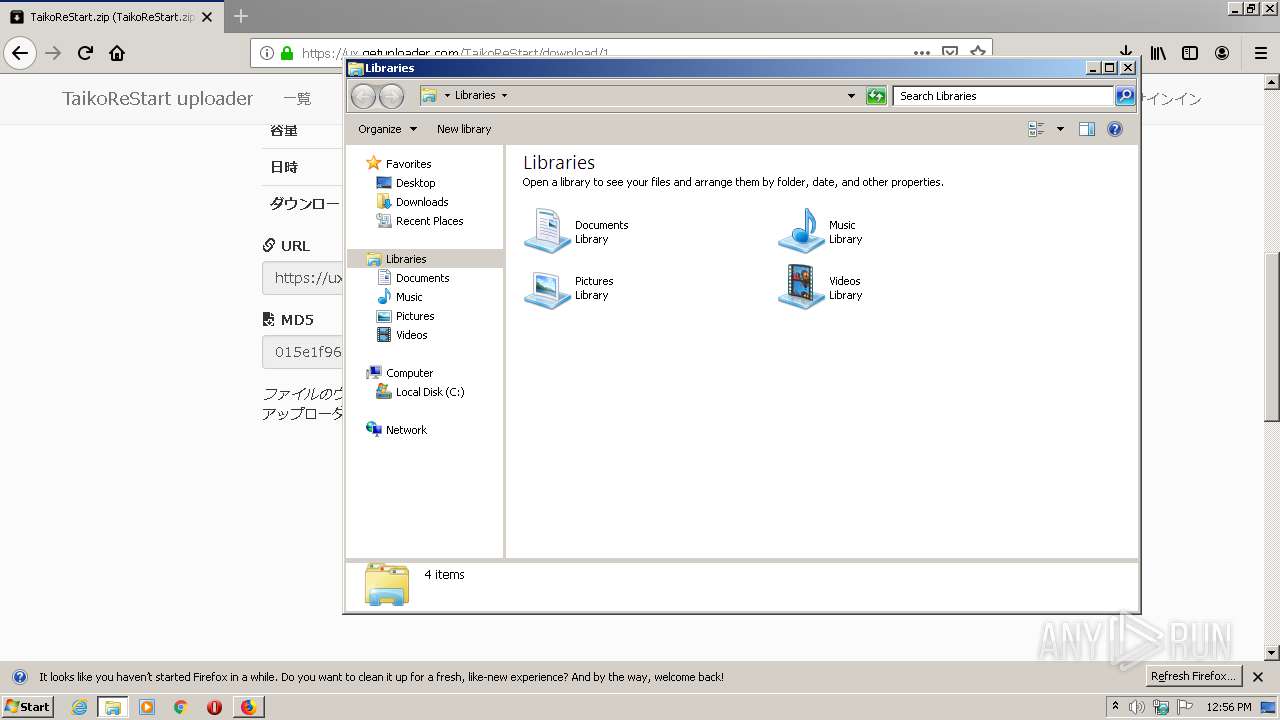Image resolution: width=1280 pixels, height=720 pixels.
Task: Open more view options dropdown
Action: pyautogui.click(x=1060, y=129)
